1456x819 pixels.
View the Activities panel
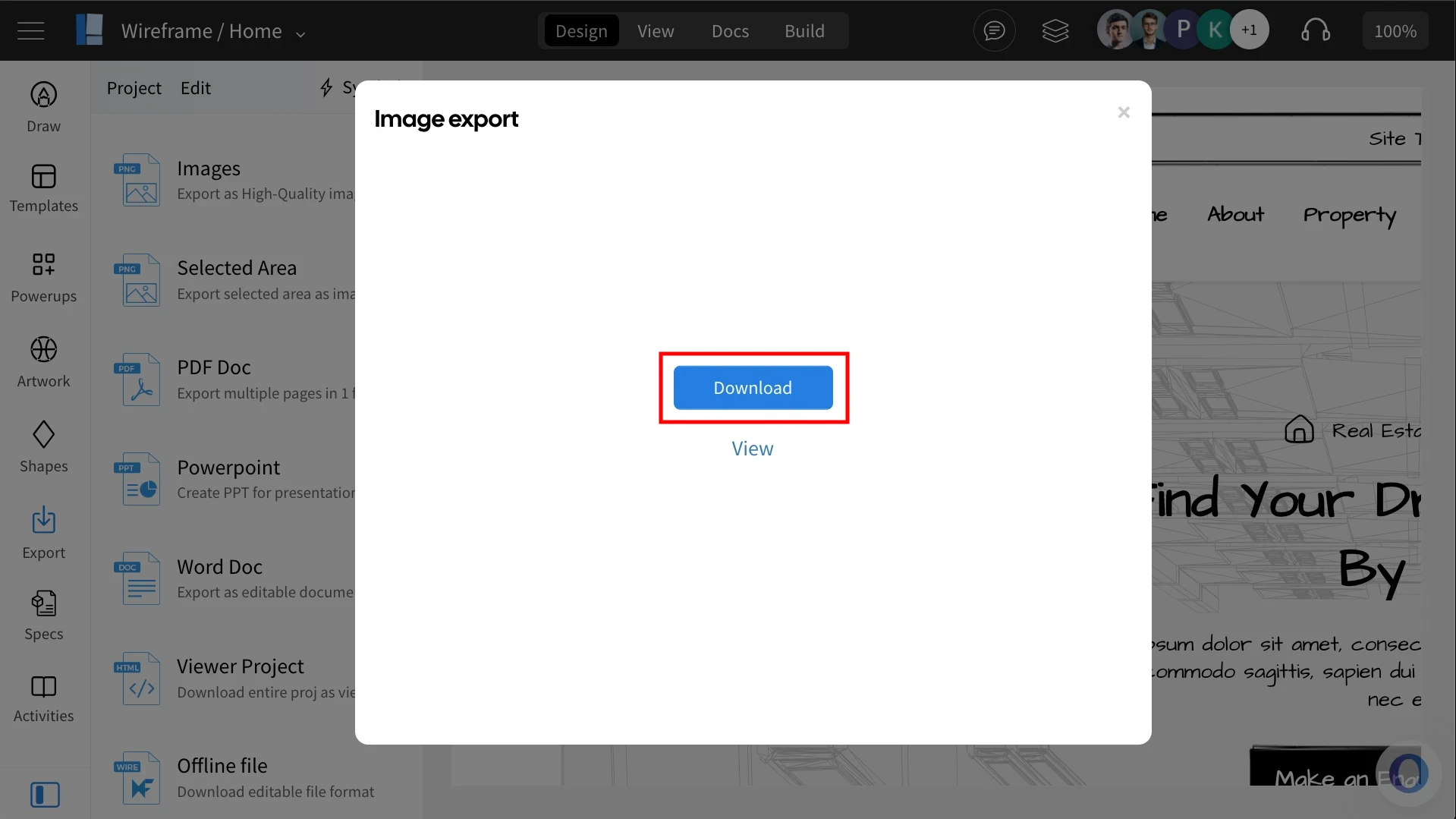(43, 695)
